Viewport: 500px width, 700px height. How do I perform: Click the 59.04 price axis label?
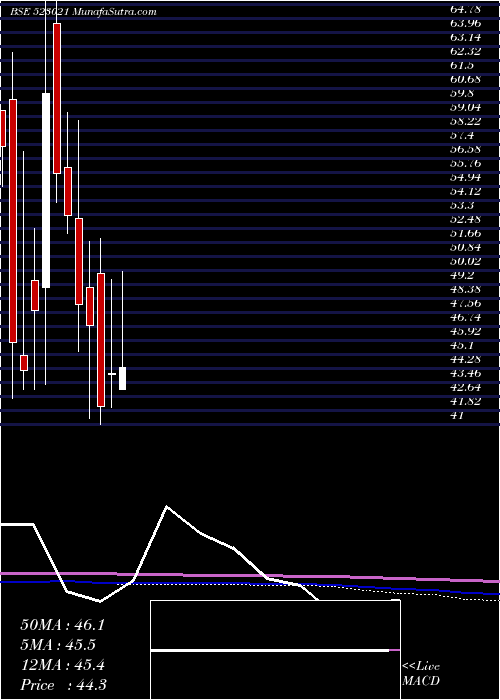[465, 107]
